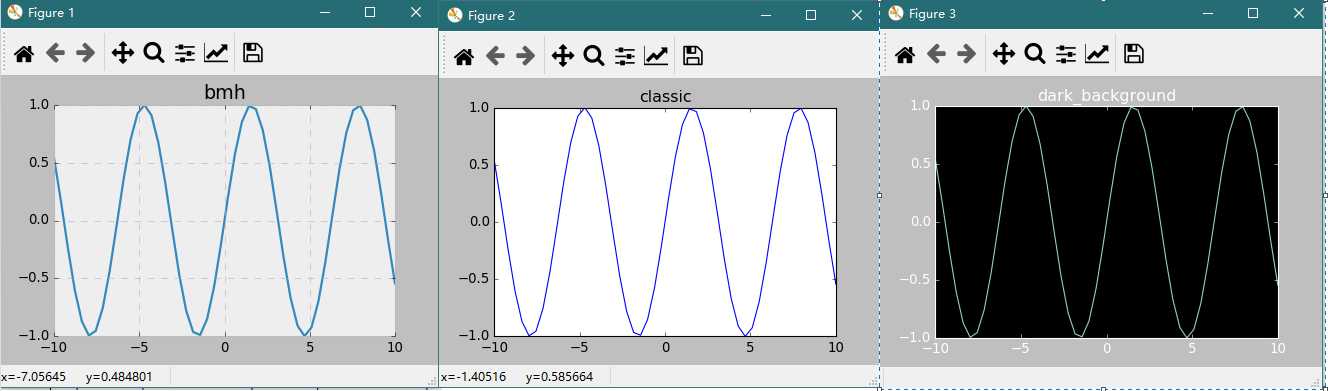Click the Figure 2 window app icon

[454, 14]
